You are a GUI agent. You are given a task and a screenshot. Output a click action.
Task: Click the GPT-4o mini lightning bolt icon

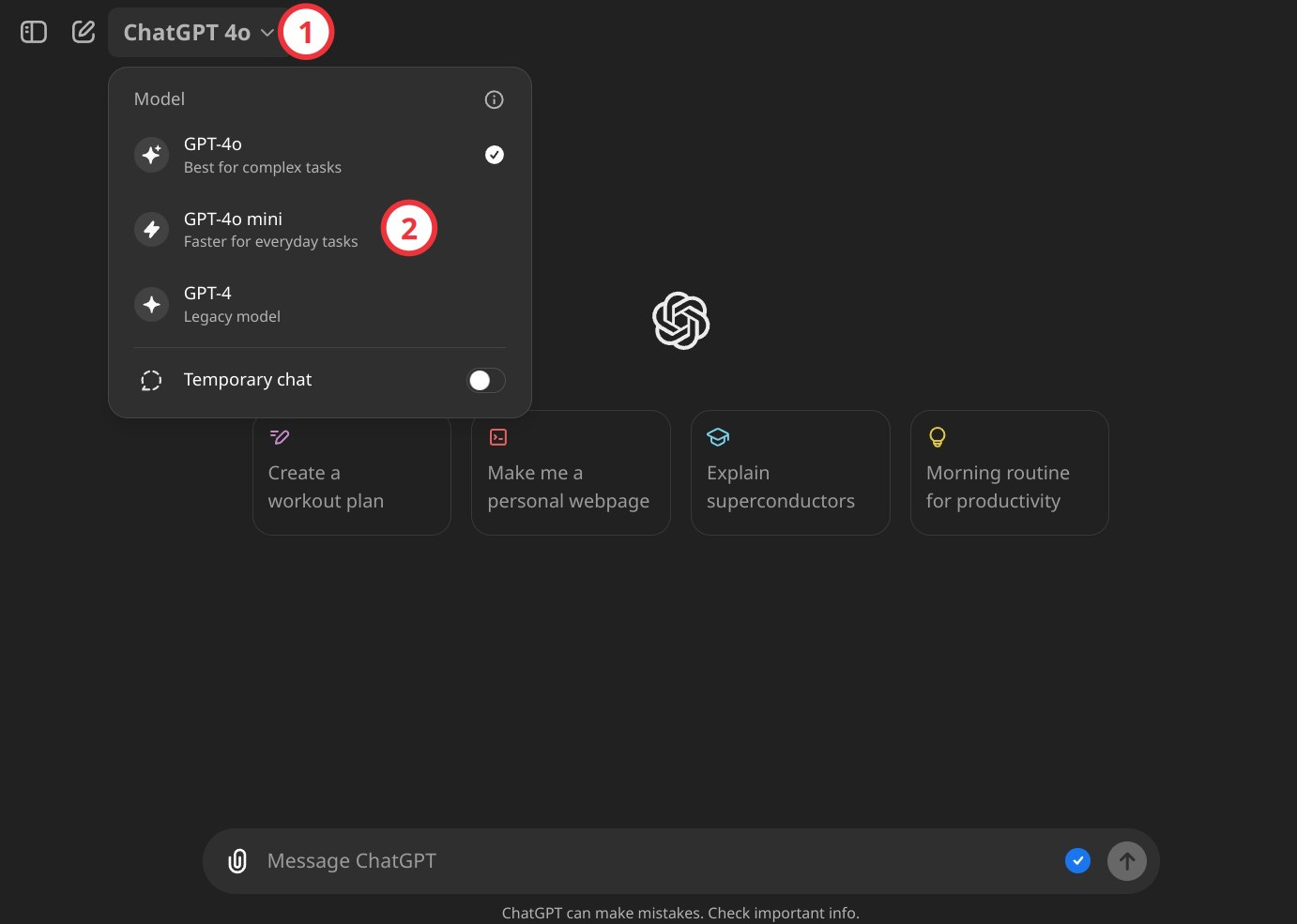(151, 229)
